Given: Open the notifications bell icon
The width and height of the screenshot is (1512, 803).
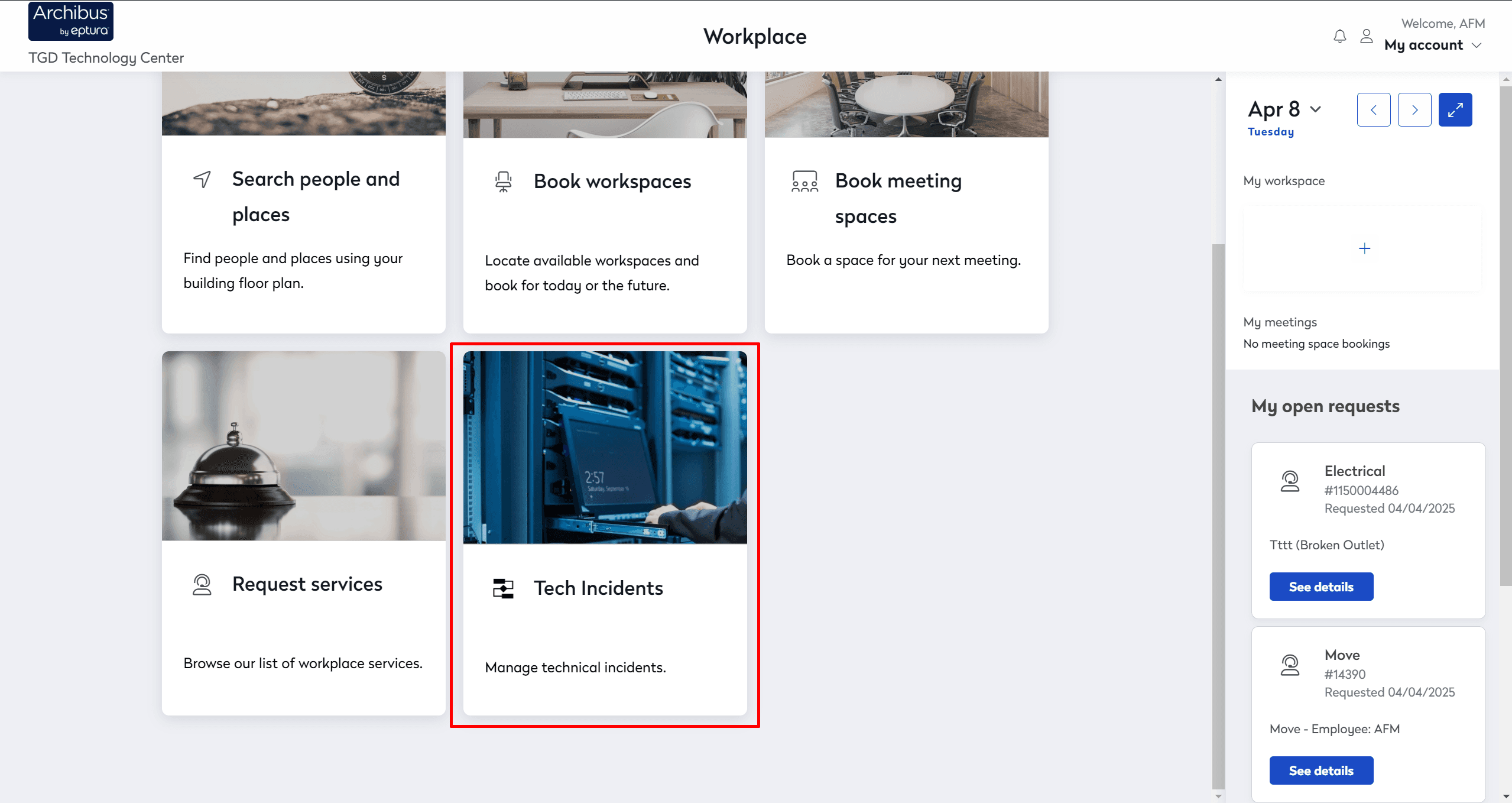Looking at the screenshot, I should tap(1340, 37).
